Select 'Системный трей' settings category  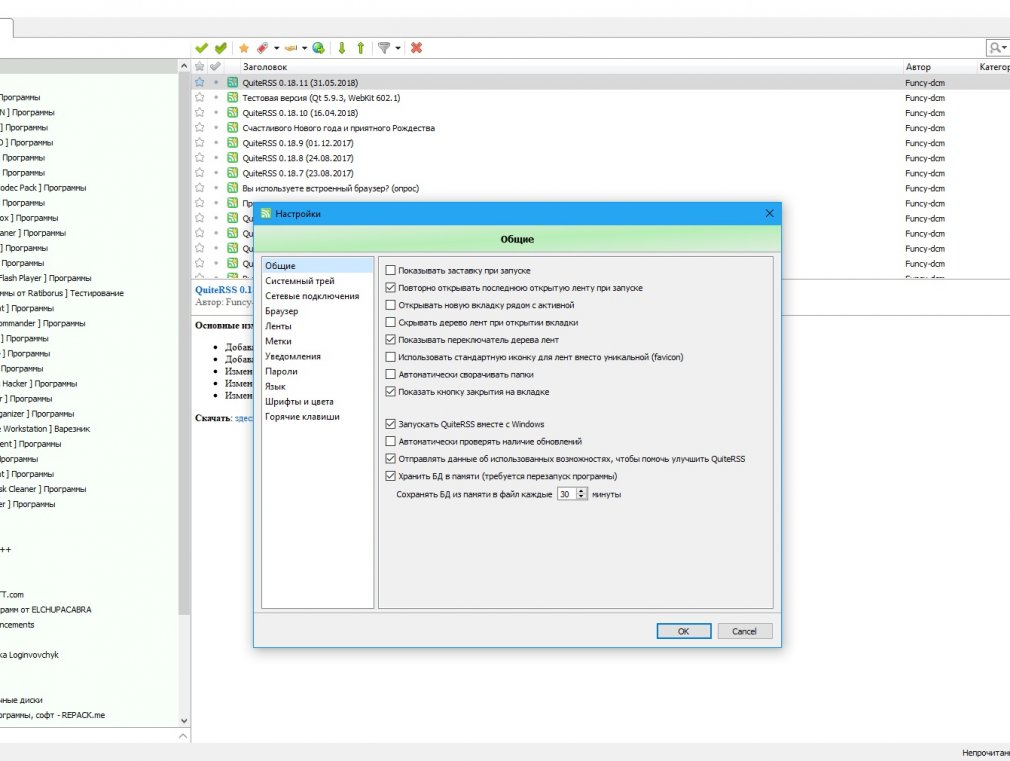pyautogui.click(x=300, y=281)
